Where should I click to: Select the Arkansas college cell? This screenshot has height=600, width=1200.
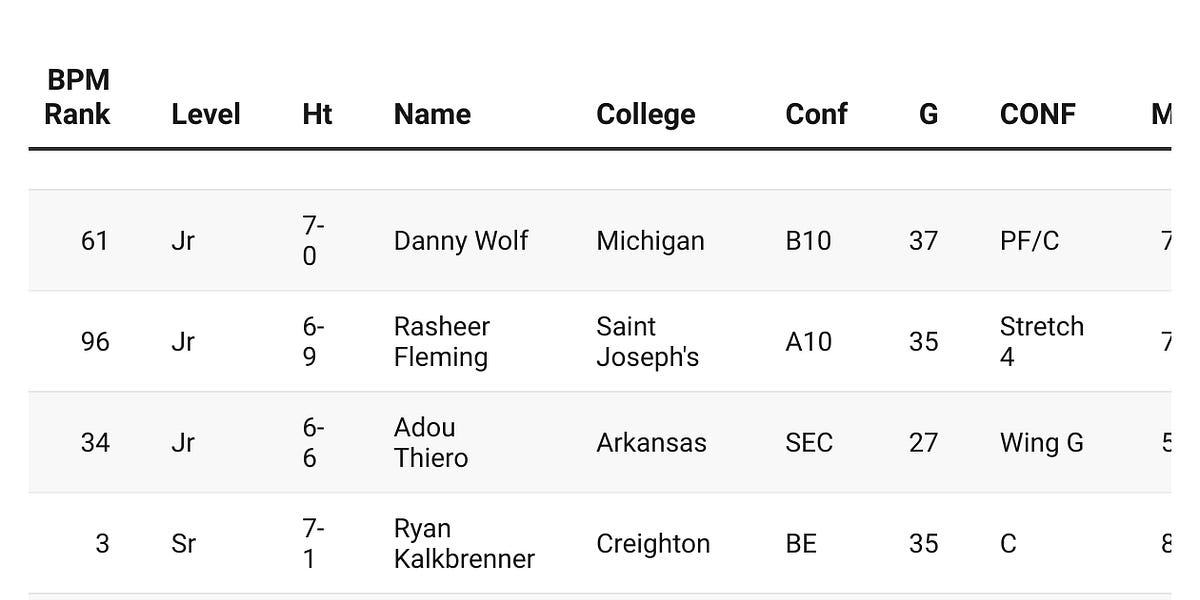tap(651, 442)
